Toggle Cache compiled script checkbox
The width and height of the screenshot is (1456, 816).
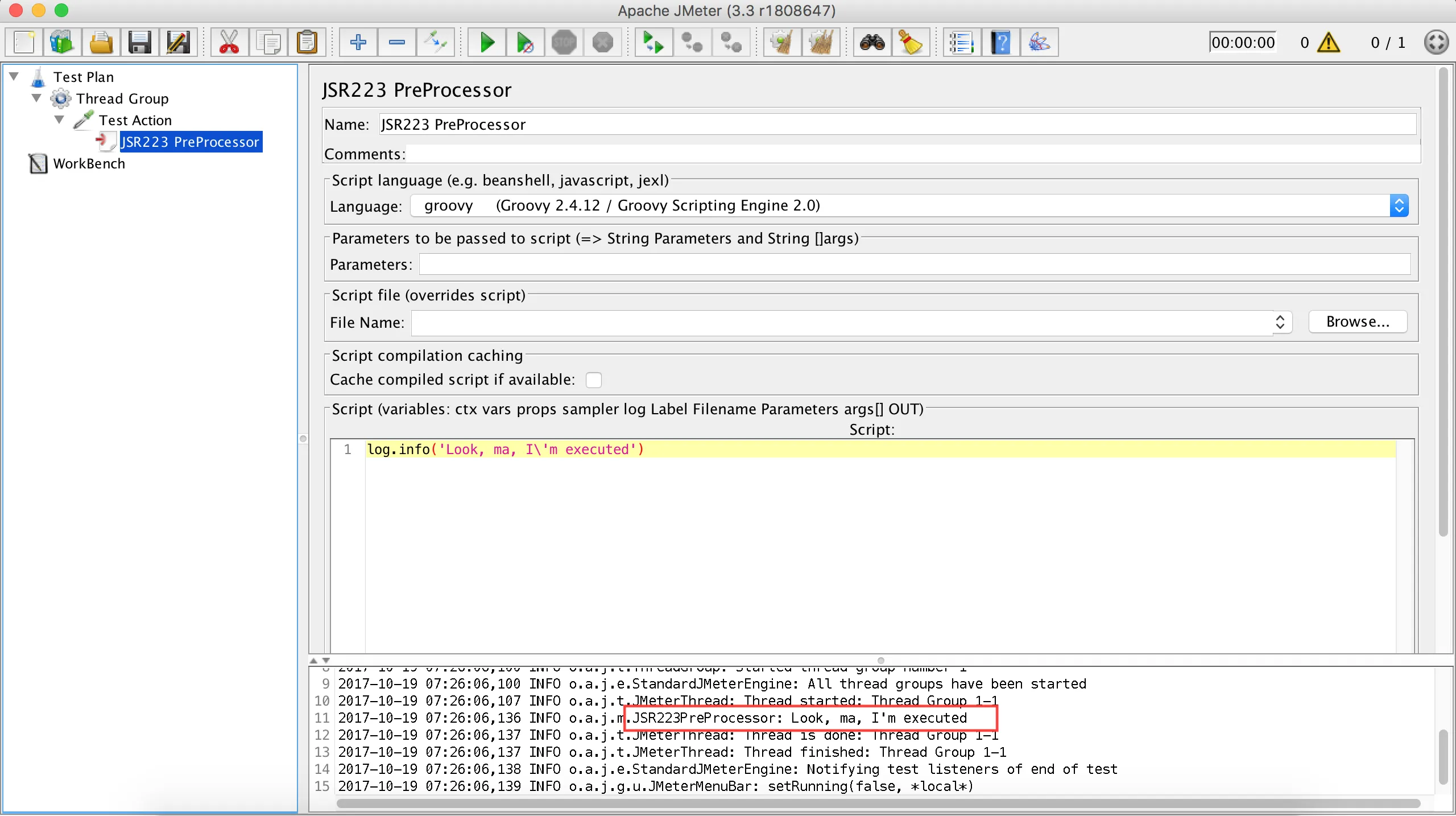coord(593,380)
